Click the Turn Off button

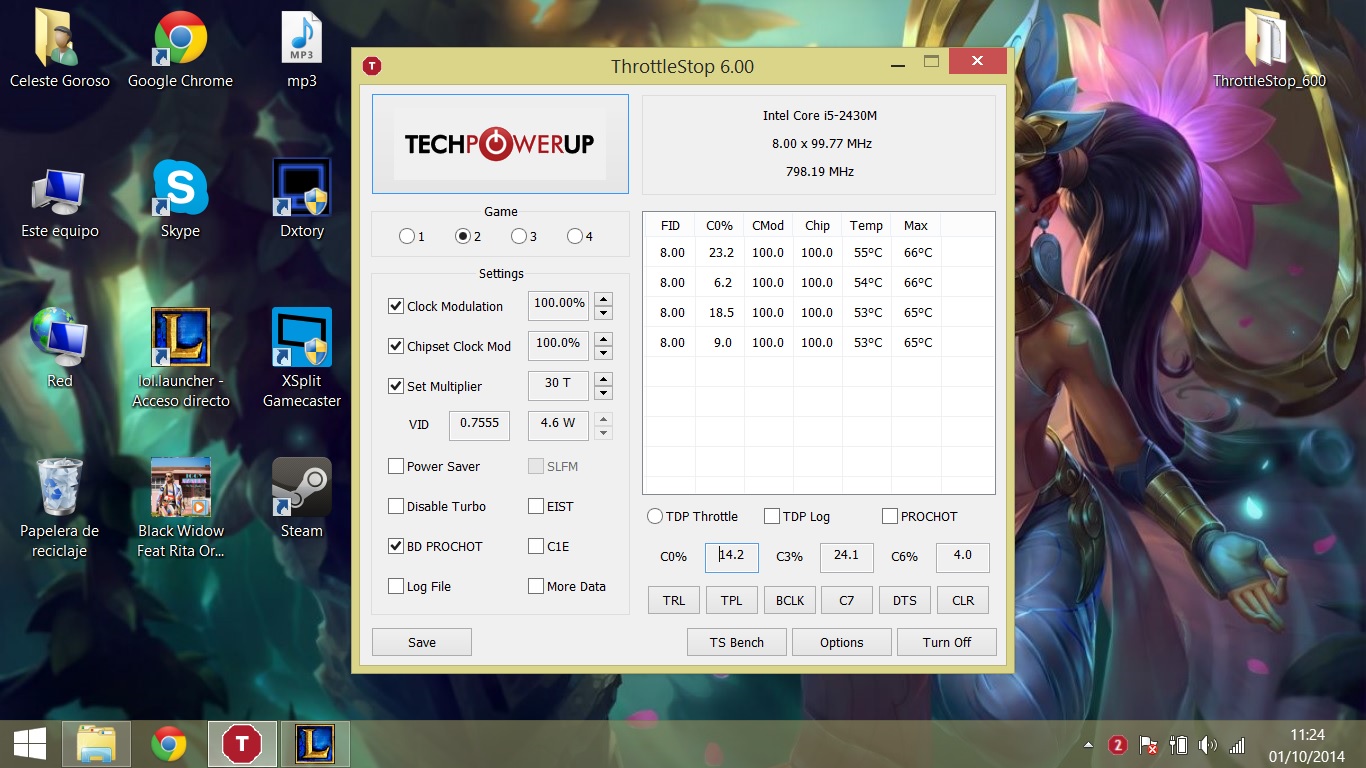pyautogui.click(x=947, y=642)
